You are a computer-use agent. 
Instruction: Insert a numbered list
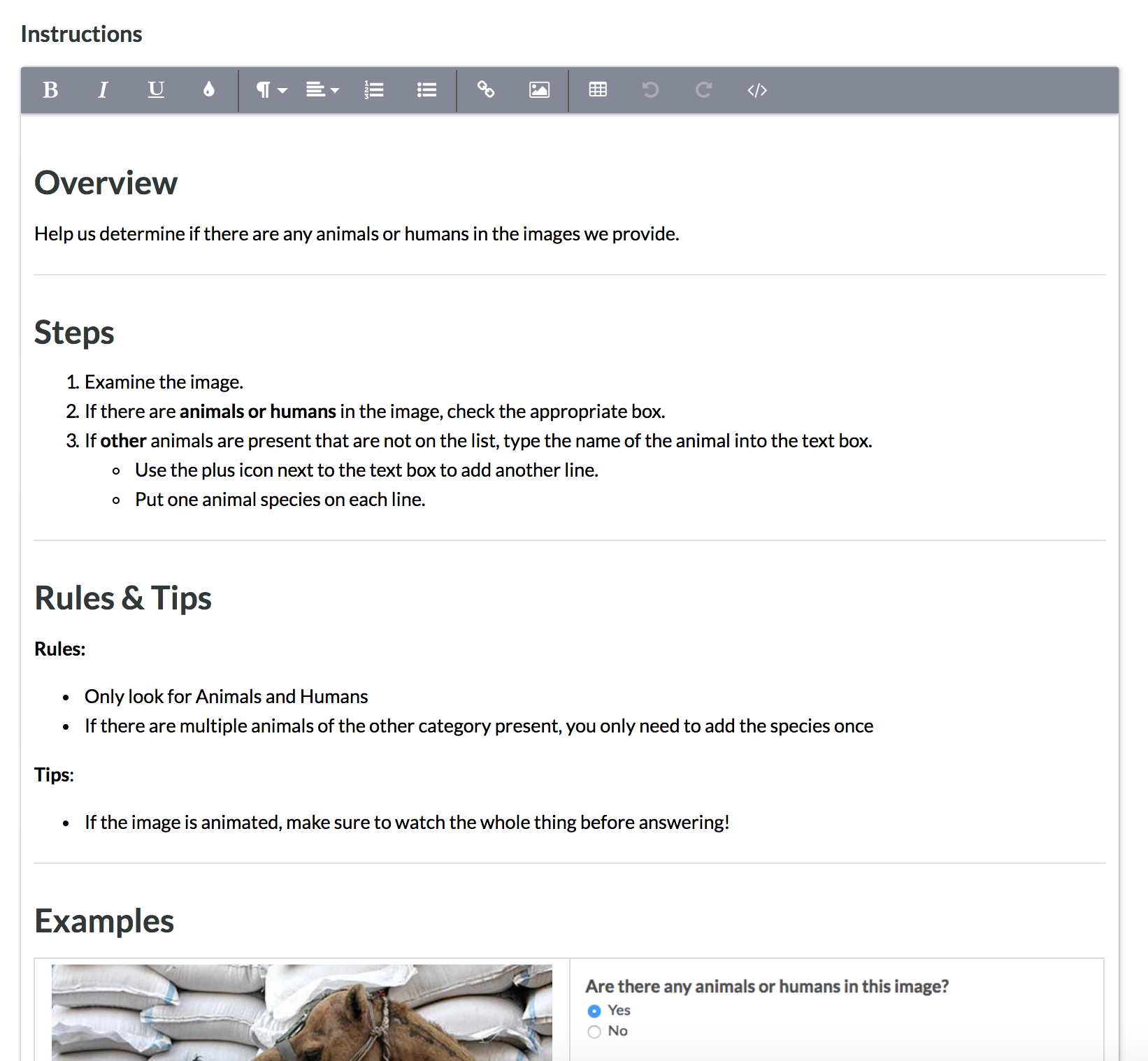tap(374, 89)
